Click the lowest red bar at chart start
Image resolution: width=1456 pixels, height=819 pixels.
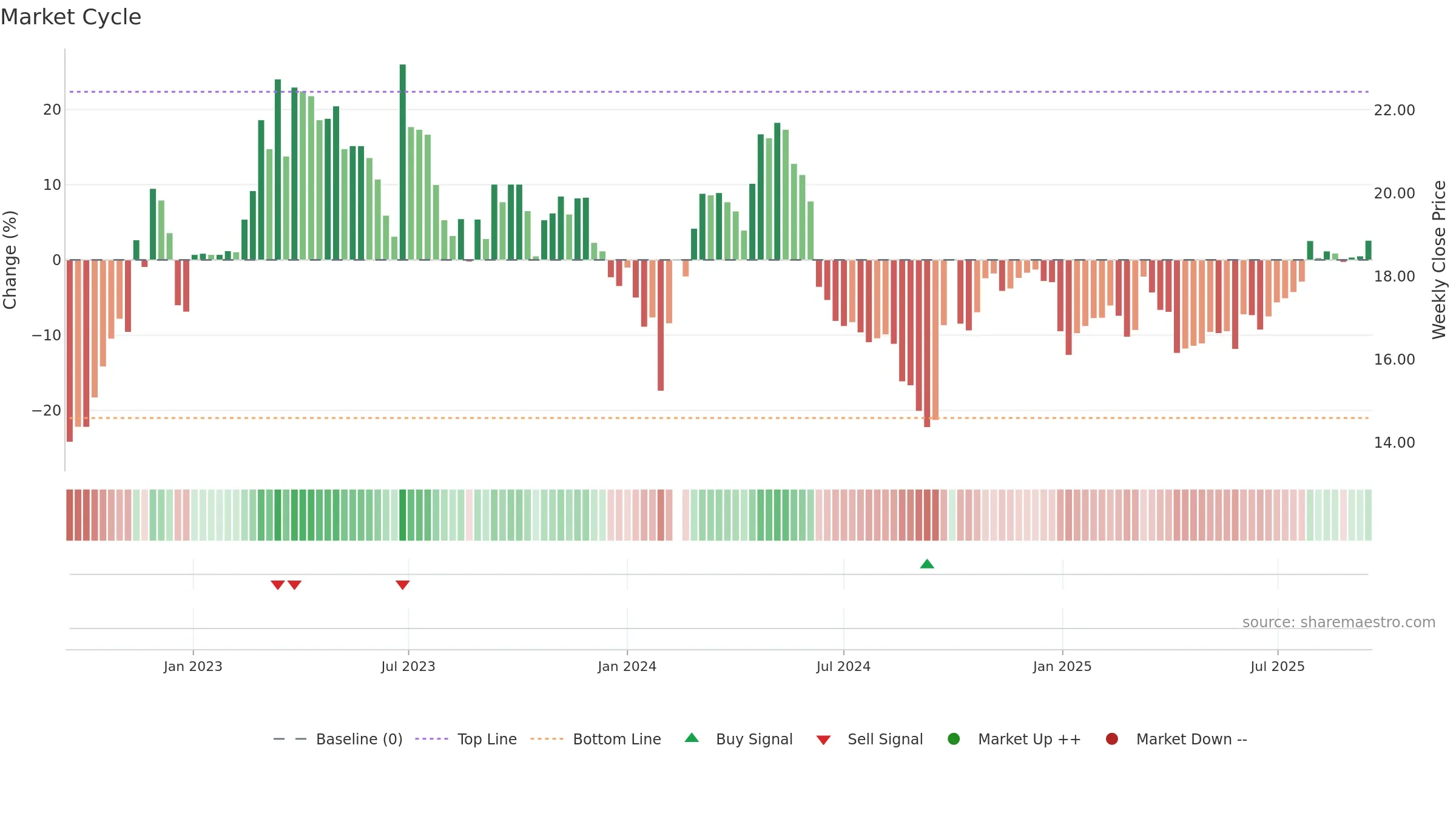click(70, 351)
